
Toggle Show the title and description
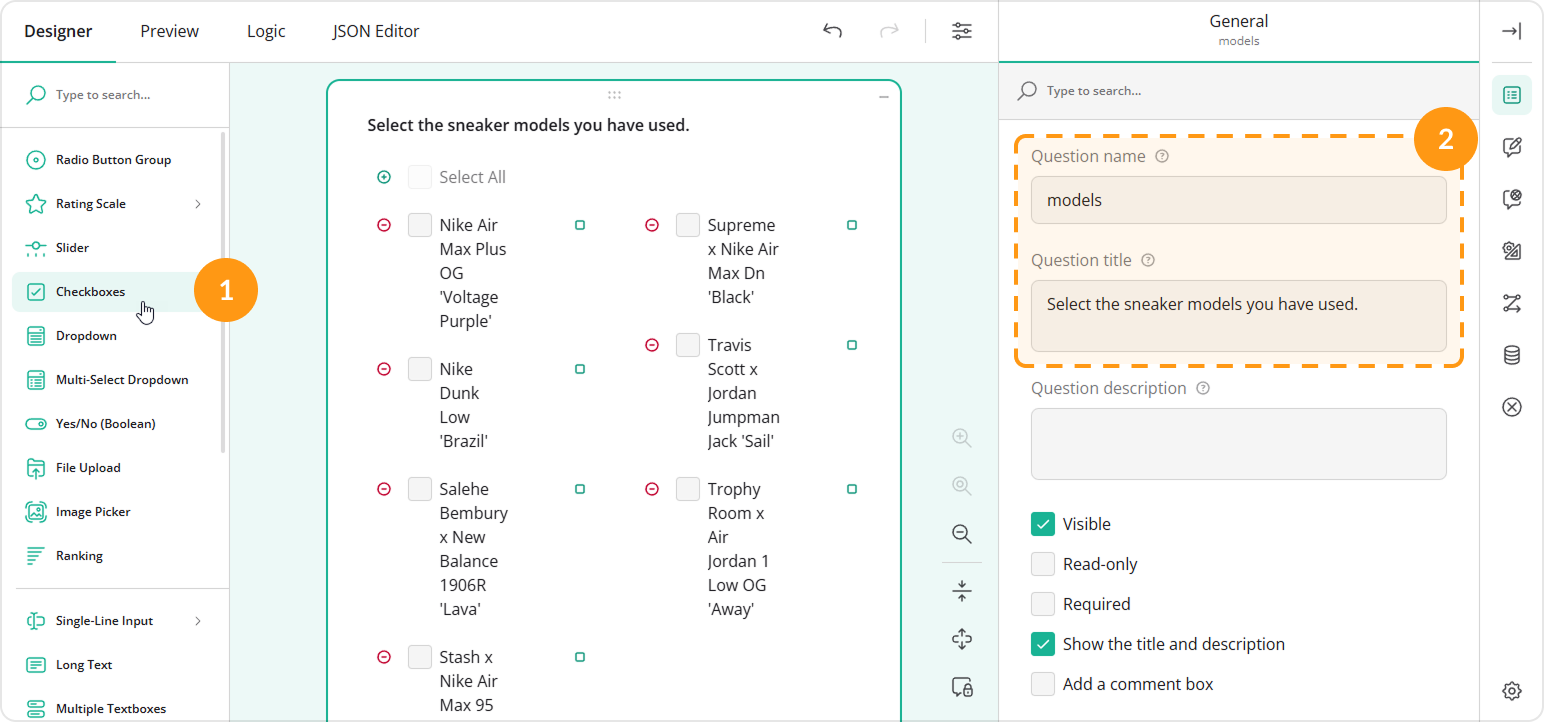pos(1043,644)
